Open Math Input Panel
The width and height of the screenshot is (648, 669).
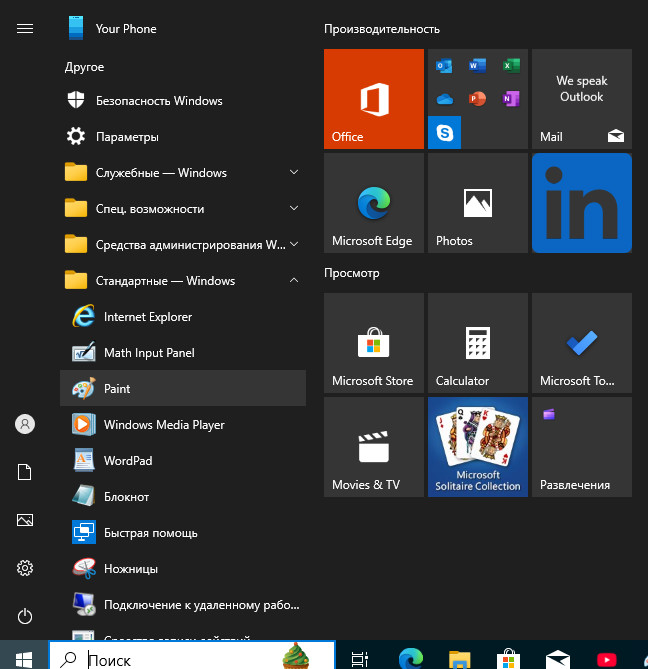pyautogui.click(x=183, y=352)
